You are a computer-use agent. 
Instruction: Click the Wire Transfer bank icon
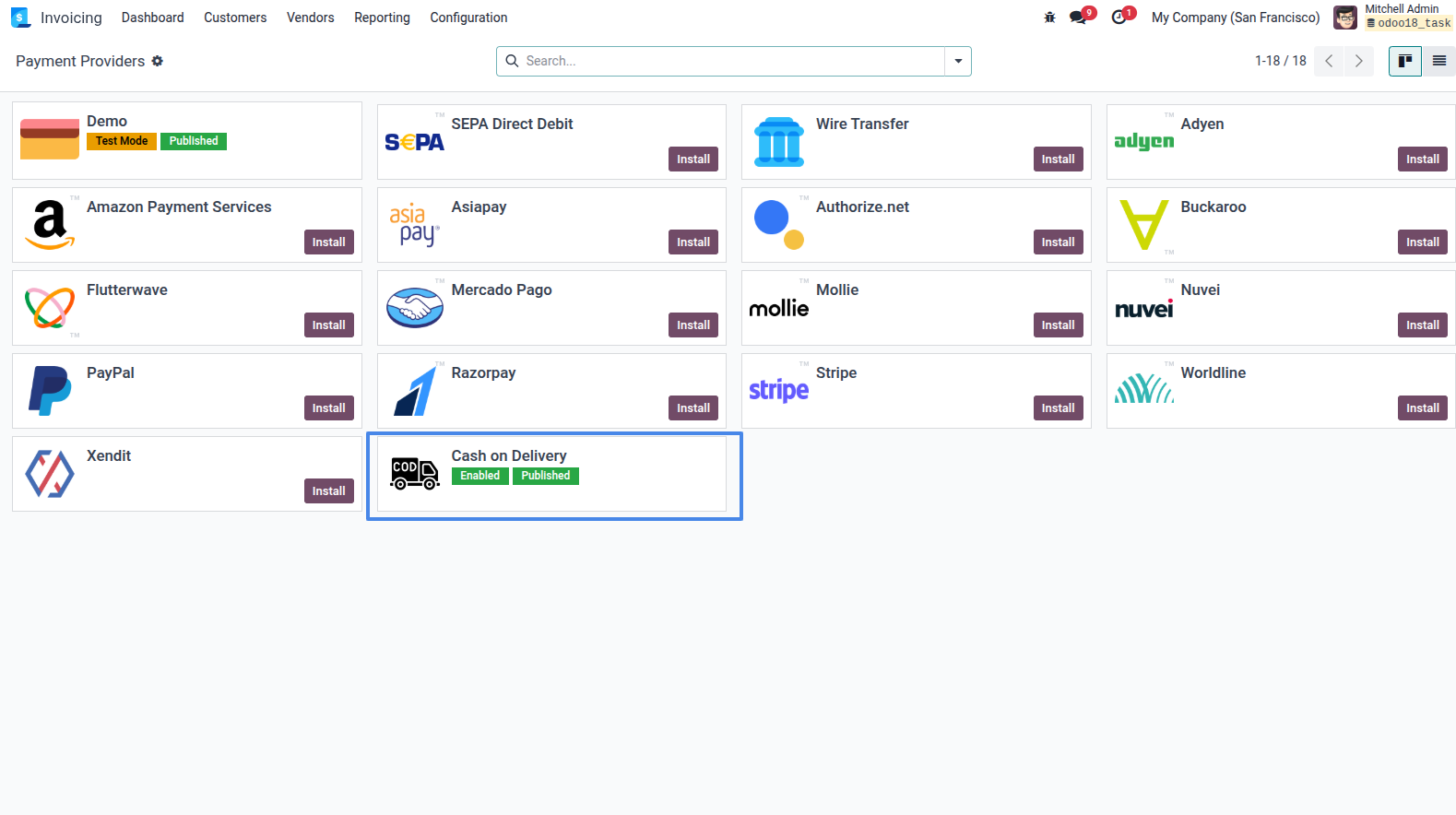click(x=779, y=142)
